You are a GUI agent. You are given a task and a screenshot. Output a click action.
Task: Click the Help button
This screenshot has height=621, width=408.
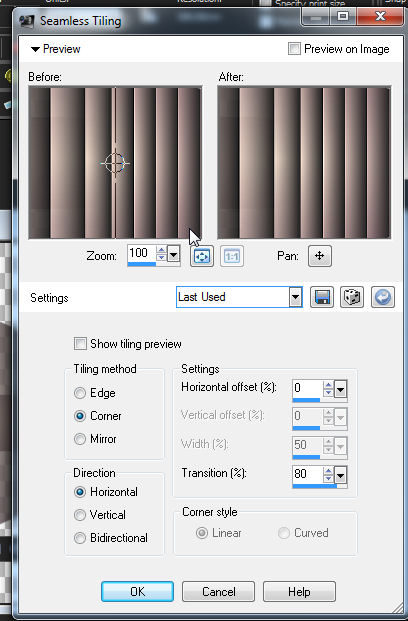click(x=299, y=592)
